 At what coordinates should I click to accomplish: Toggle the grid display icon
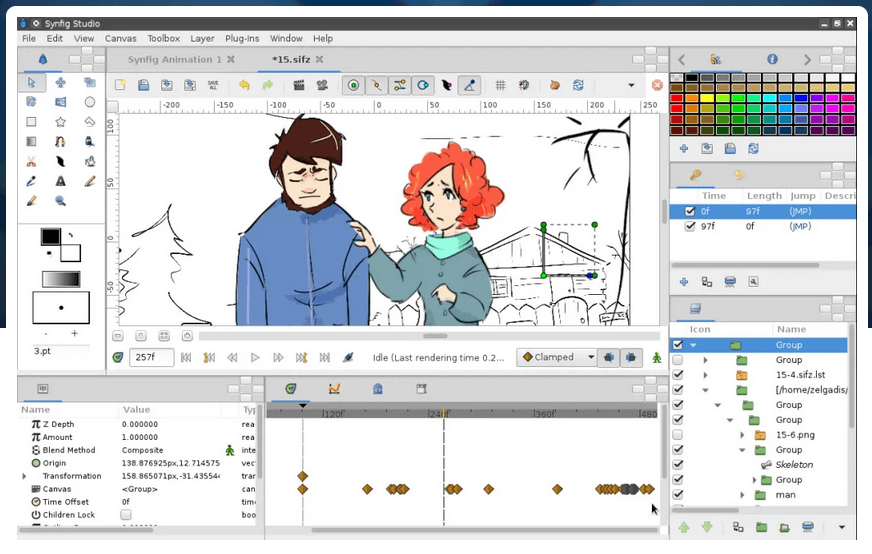pyautogui.click(x=501, y=85)
